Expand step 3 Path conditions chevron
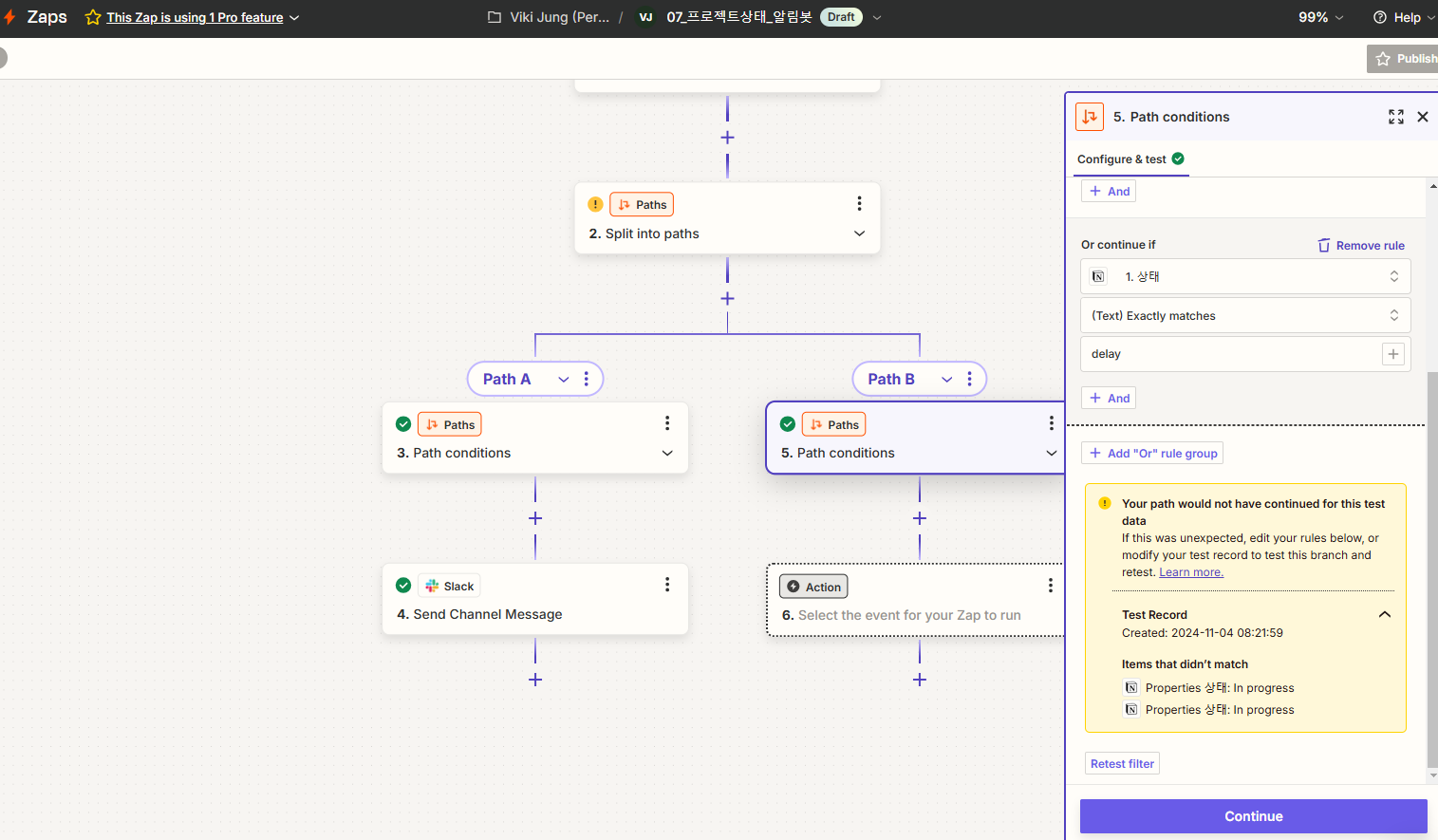The height and width of the screenshot is (840, 1438). pyautogui.click(x=667, y=453)
